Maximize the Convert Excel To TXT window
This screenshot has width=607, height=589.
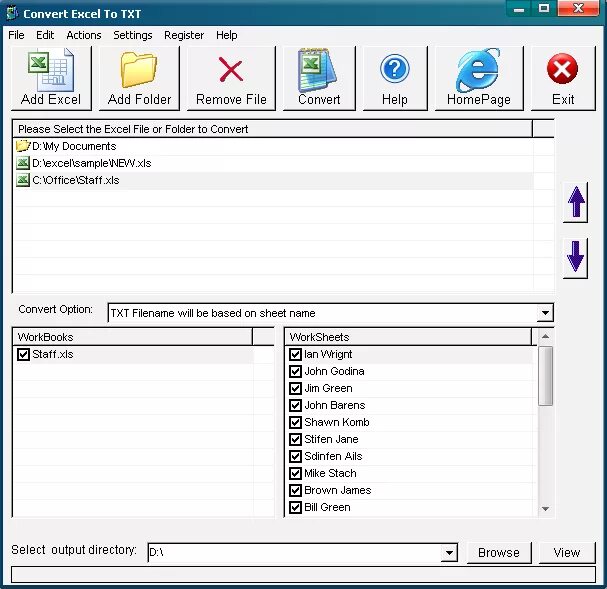(x=544, y=9)
